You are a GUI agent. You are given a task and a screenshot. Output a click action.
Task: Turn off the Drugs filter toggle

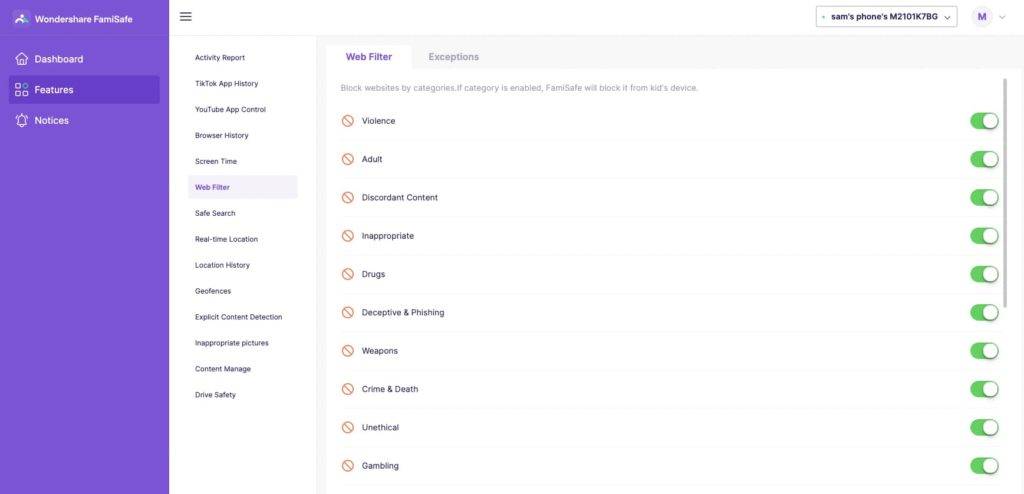coord(984,274)
